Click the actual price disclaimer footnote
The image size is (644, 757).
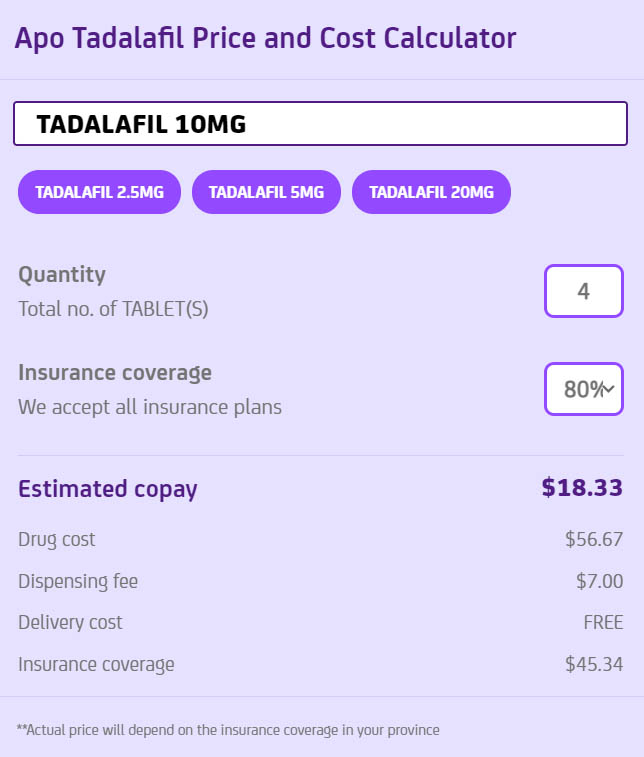[x=228, y=730]
